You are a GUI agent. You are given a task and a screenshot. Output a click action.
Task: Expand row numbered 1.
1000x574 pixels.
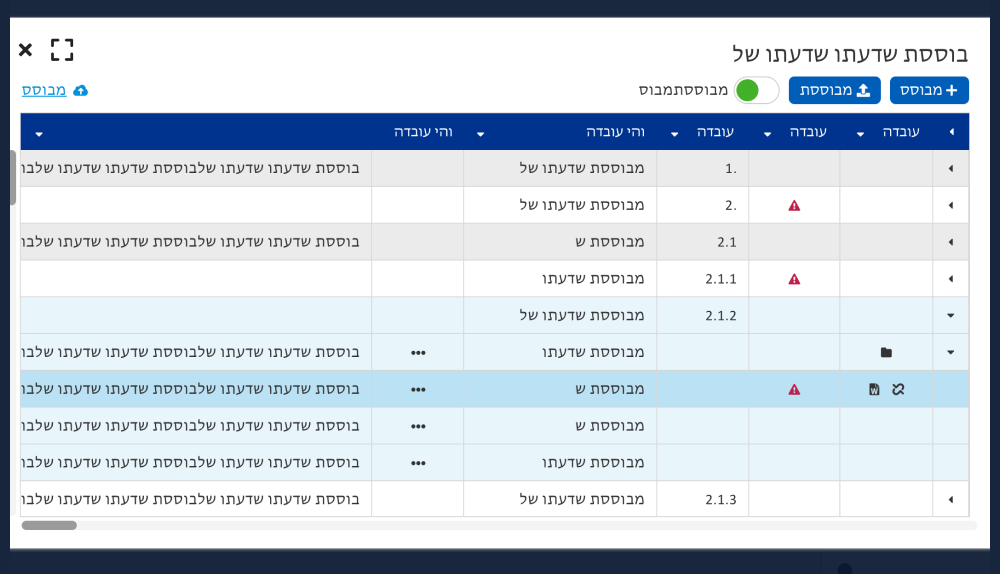click(x=950, y=169)
